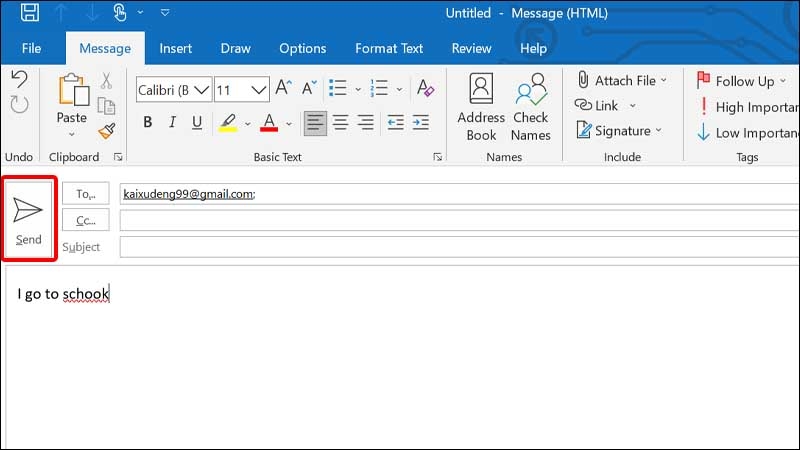Open the Customize Quick Access Toolbar dropdown
The height and width of the screenshot is (450, 800).
(165, 12)
